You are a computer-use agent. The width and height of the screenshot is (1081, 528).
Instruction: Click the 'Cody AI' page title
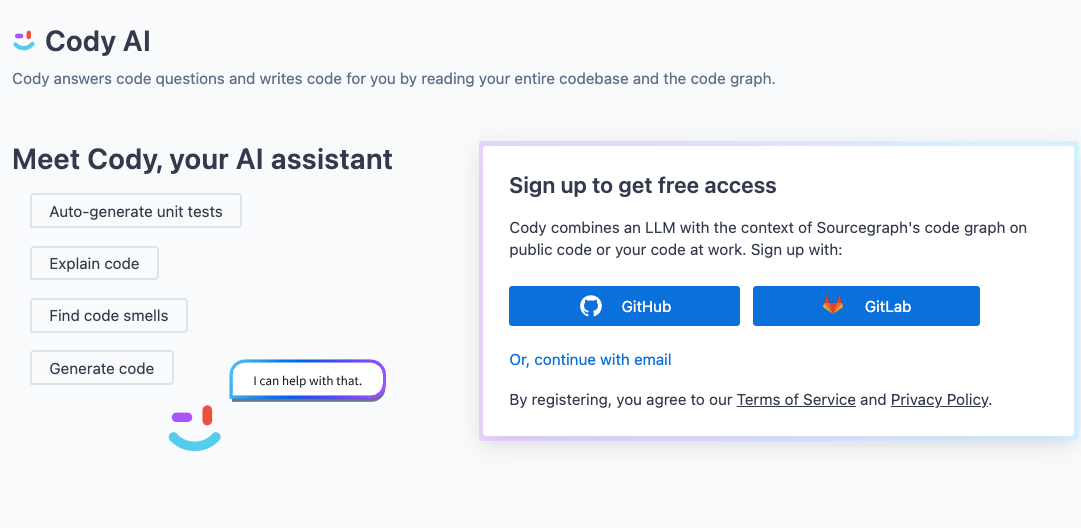pyautogui.click(x=97, y=41)
